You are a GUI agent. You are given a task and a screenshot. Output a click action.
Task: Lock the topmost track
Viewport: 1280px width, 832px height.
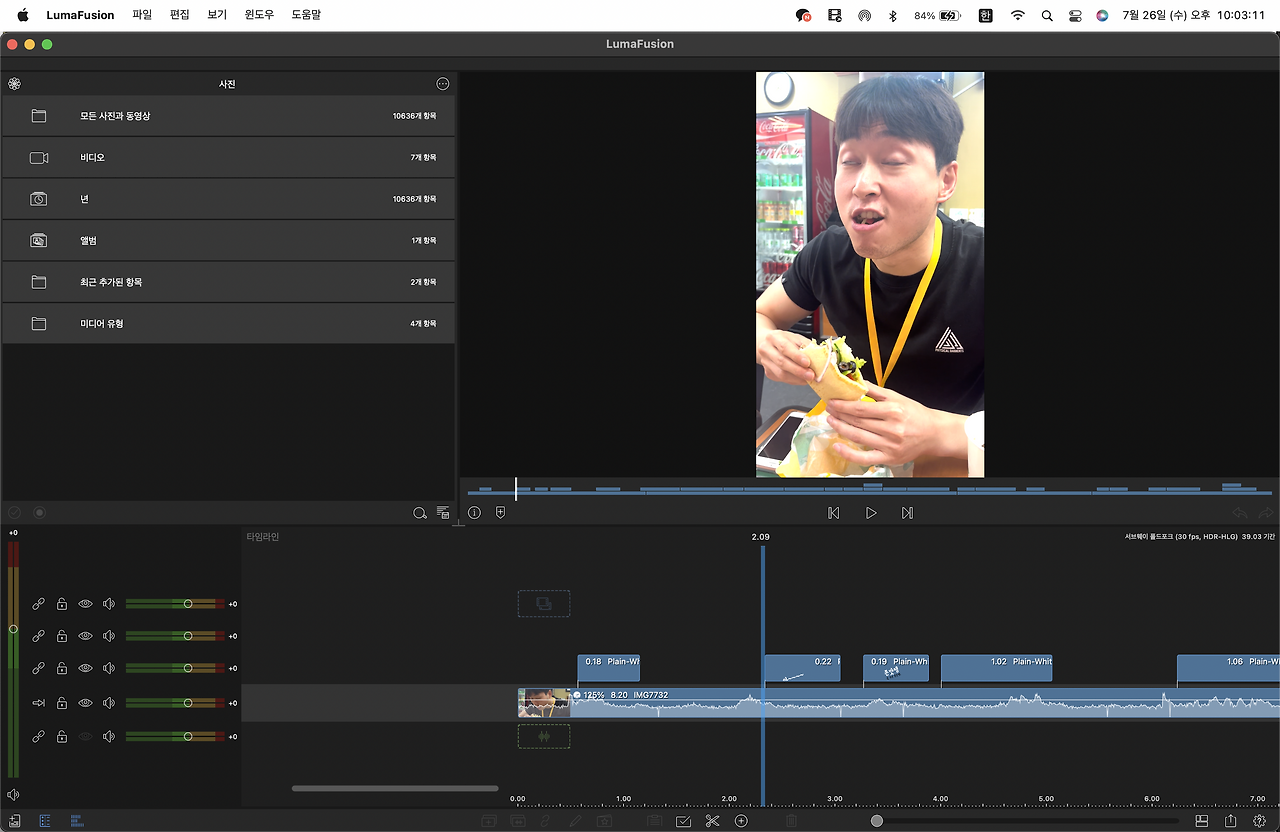coord(61,604)
